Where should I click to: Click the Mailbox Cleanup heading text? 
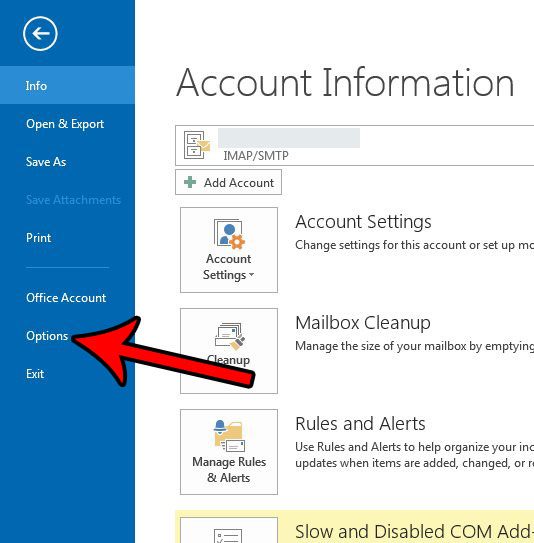(363, 322)
